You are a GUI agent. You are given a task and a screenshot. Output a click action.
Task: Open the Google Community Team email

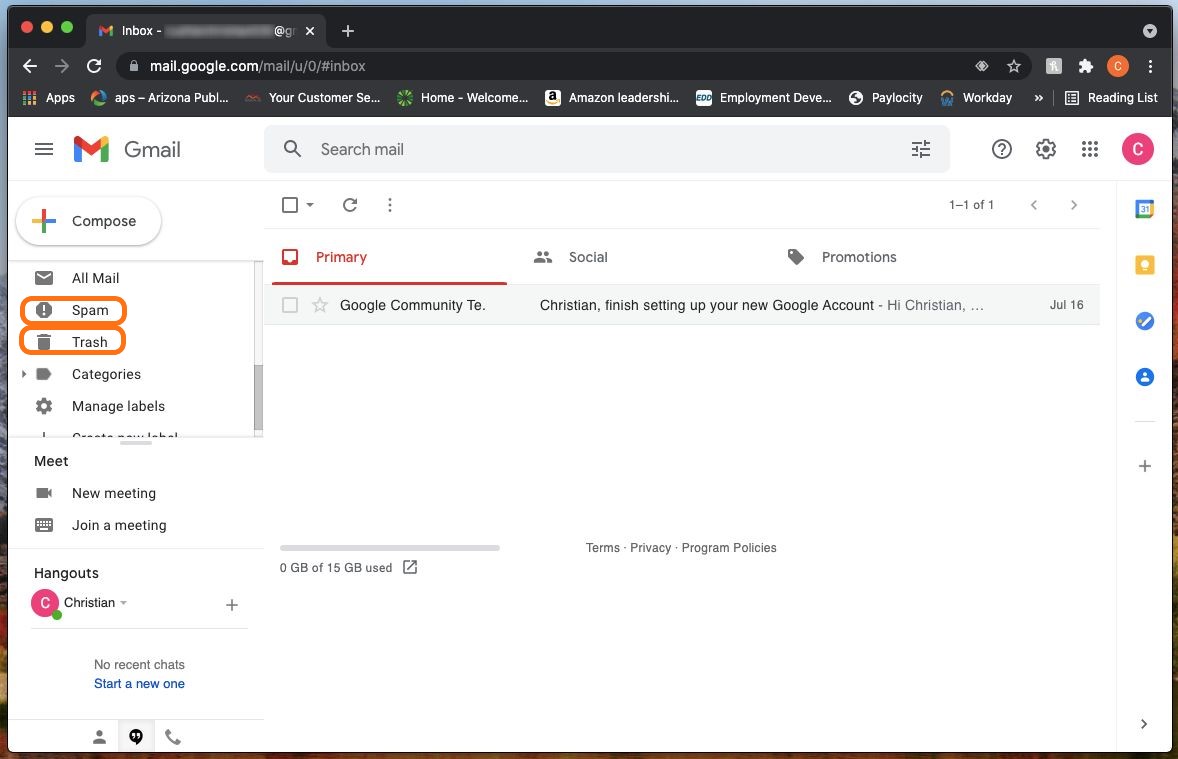[x=681, y=305]
